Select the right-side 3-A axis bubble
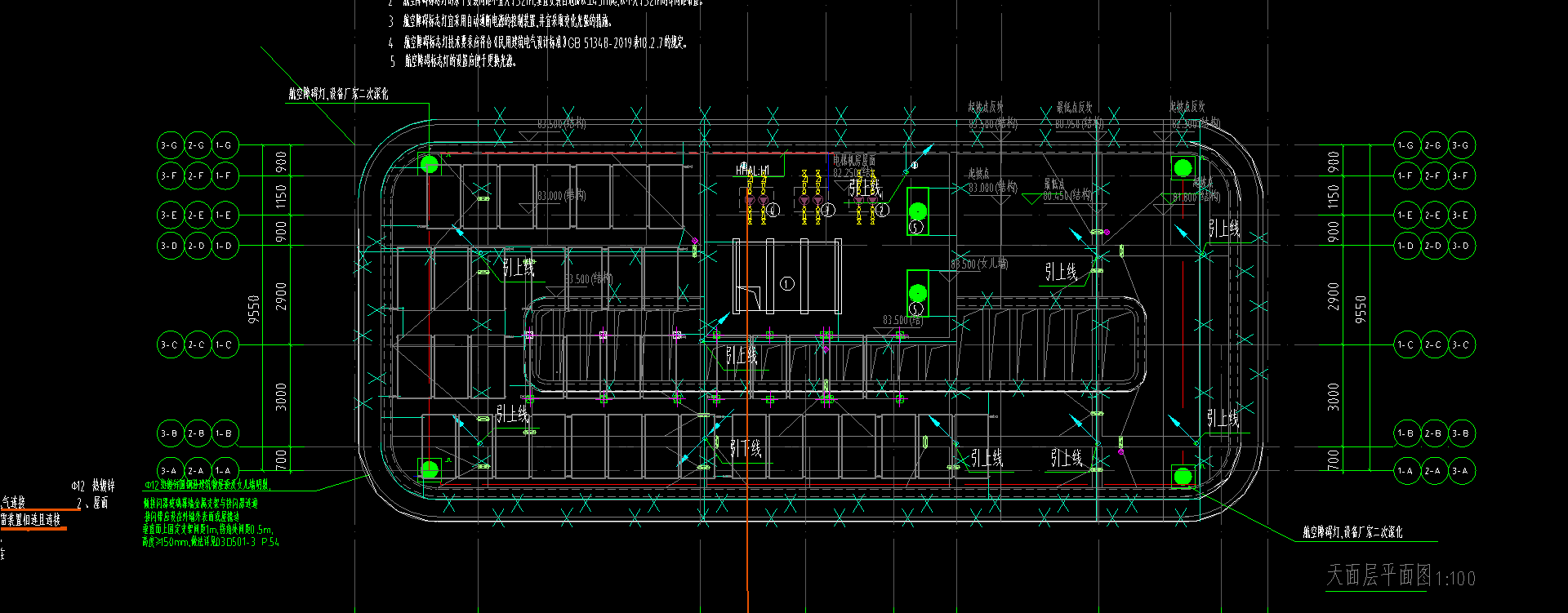This screenshot has height=613, width=1568. [1461, 471]
